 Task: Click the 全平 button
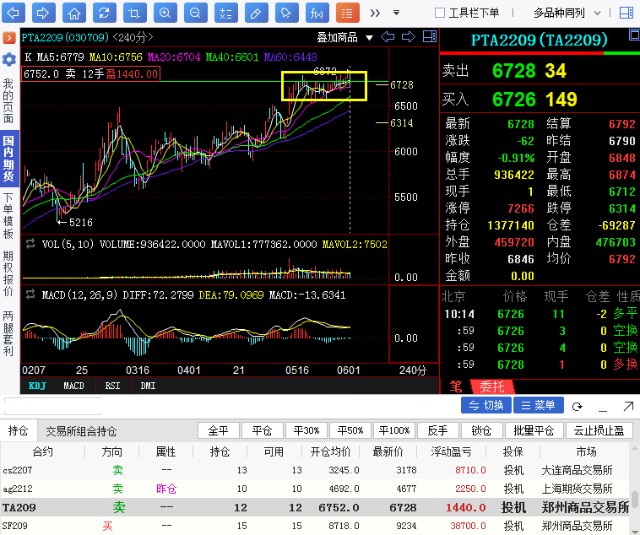click(x=218, y=431)
